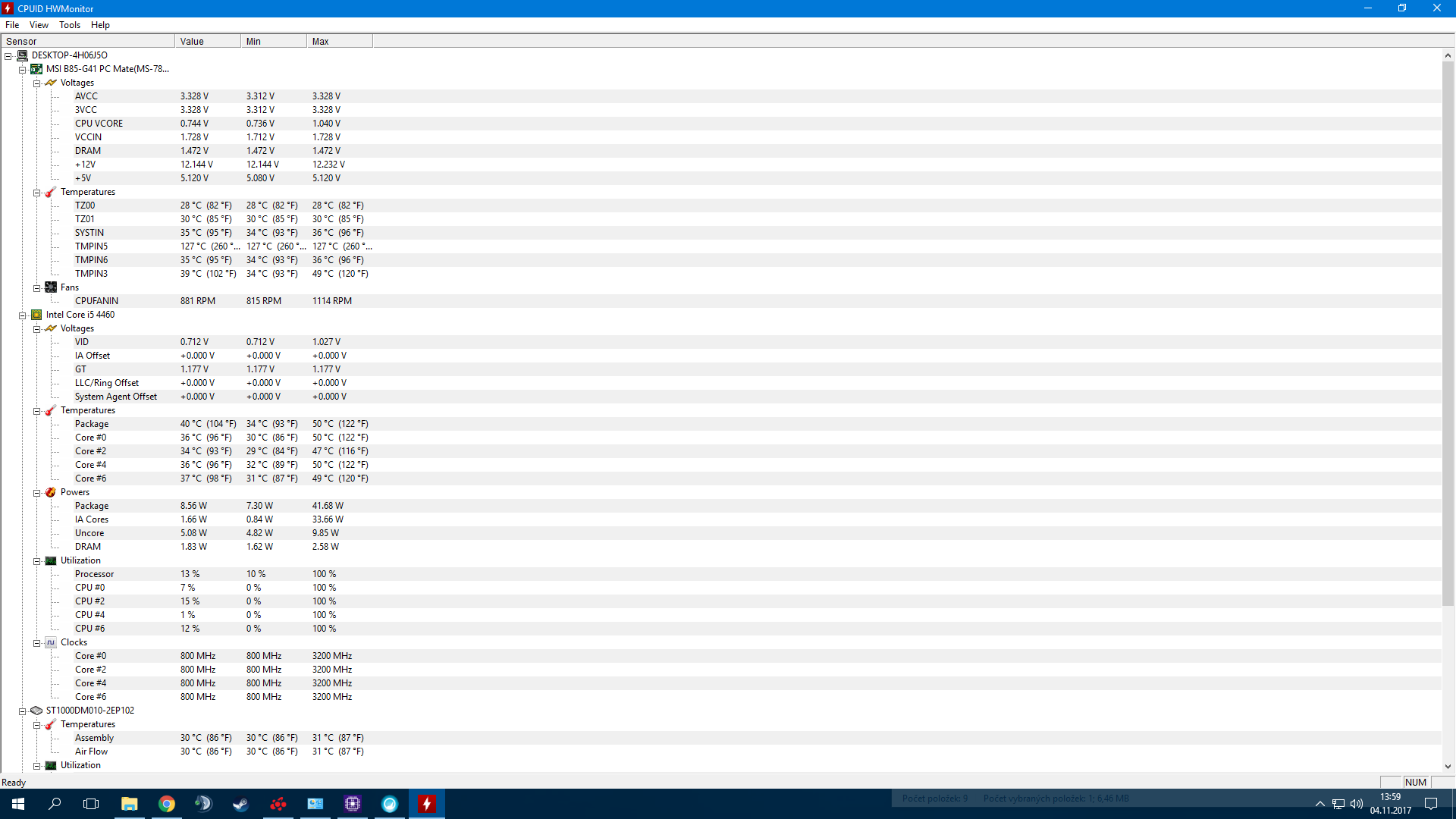Open Steam from the taskbar
The height and width of the screenshot is (819, 1456).
(240, 804)
